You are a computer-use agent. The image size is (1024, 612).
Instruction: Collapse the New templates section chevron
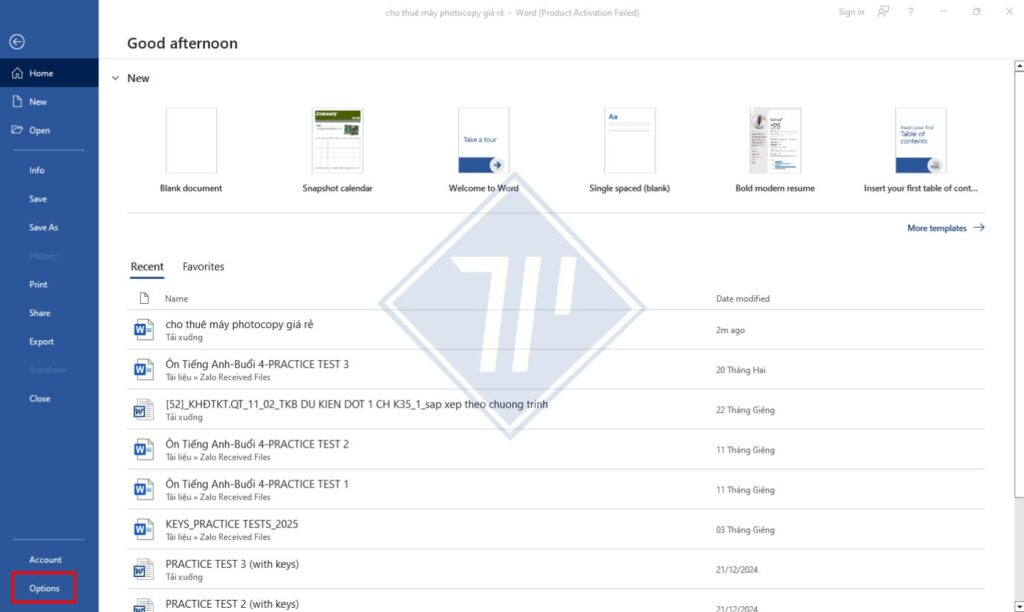click(x=116, y=78)
